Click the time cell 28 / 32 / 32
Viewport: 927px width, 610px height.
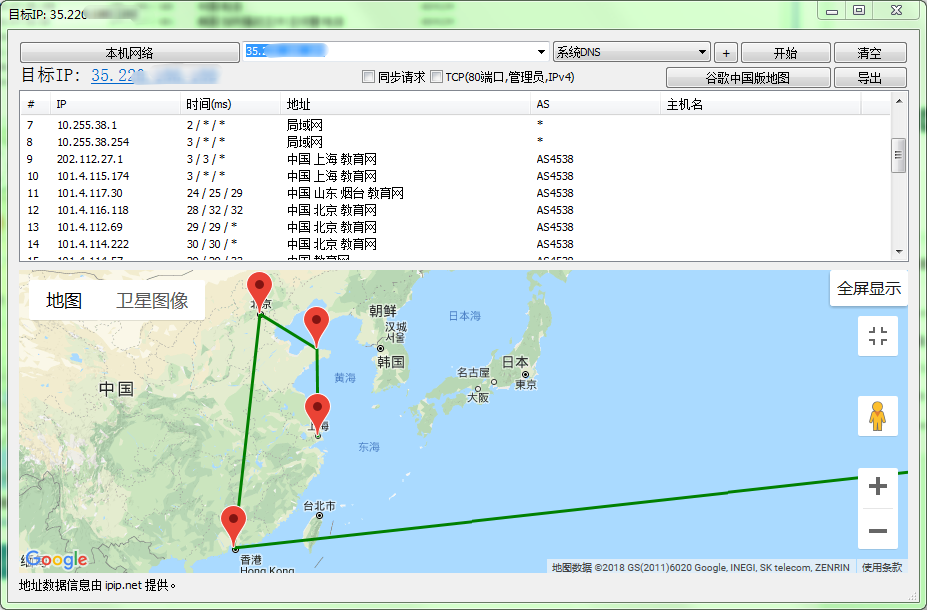click(x=215, y=210)
